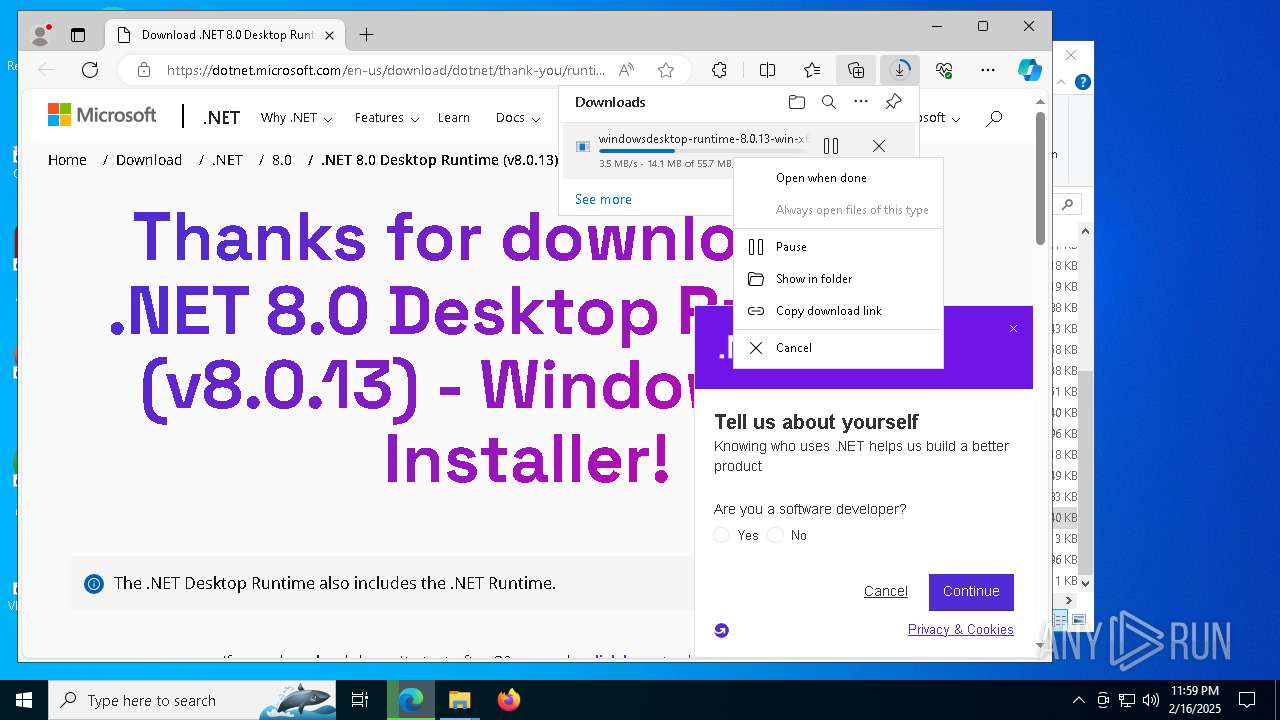The width and height of the screenshot is (1280, 720).
Task: Click the taskbar search box
Action: click(192, 700)
